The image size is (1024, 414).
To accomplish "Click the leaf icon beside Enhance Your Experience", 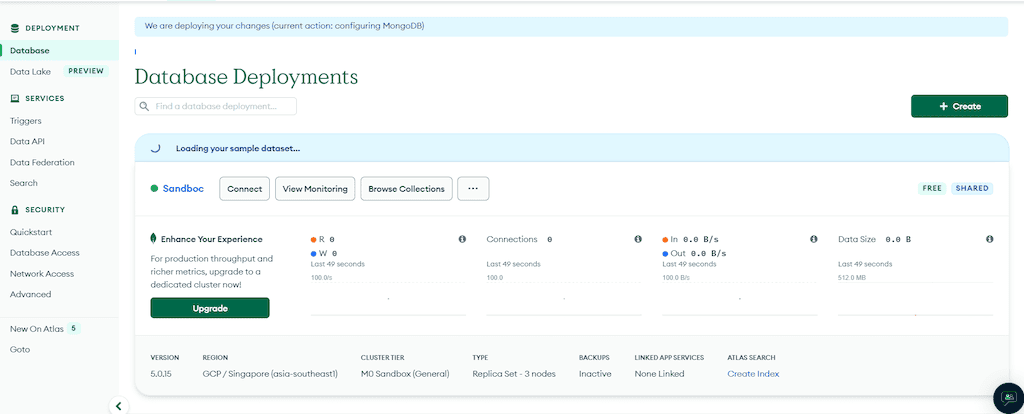I will tap(154, 239).
